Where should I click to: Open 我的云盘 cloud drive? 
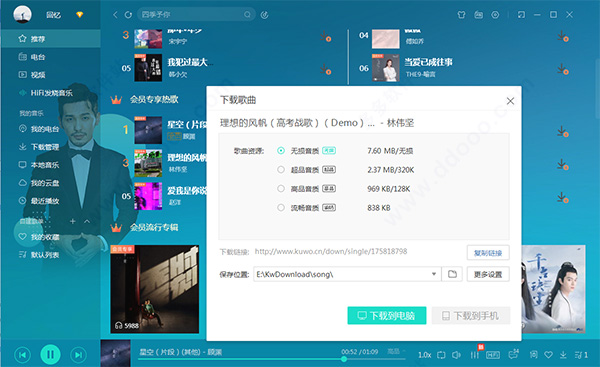(x=40, y=183)
